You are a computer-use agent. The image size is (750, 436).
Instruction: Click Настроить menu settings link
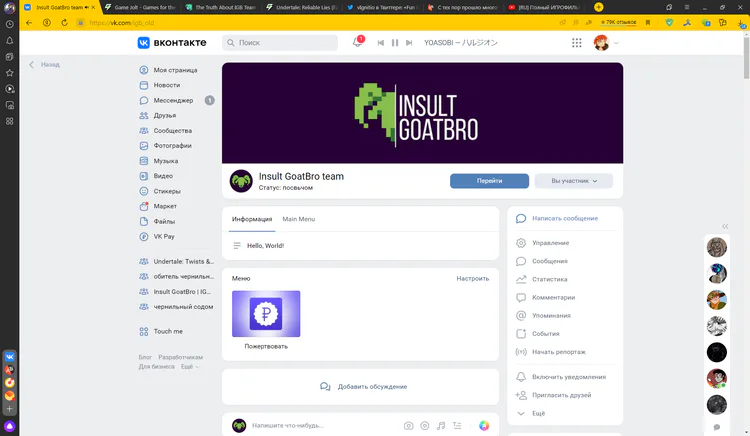click(473, 278)
